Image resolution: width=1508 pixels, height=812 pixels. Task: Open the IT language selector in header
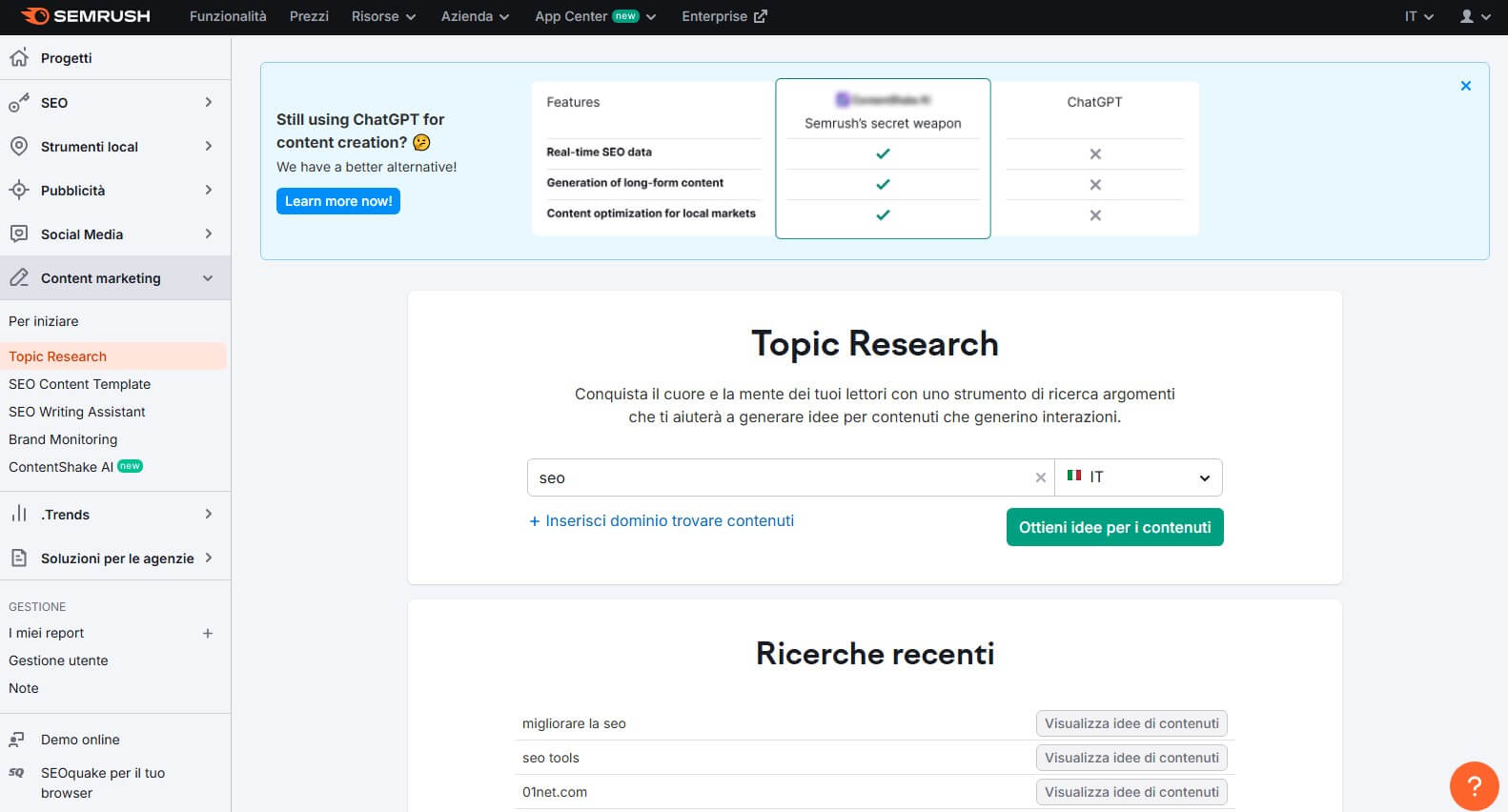(x=1418, y=16)
